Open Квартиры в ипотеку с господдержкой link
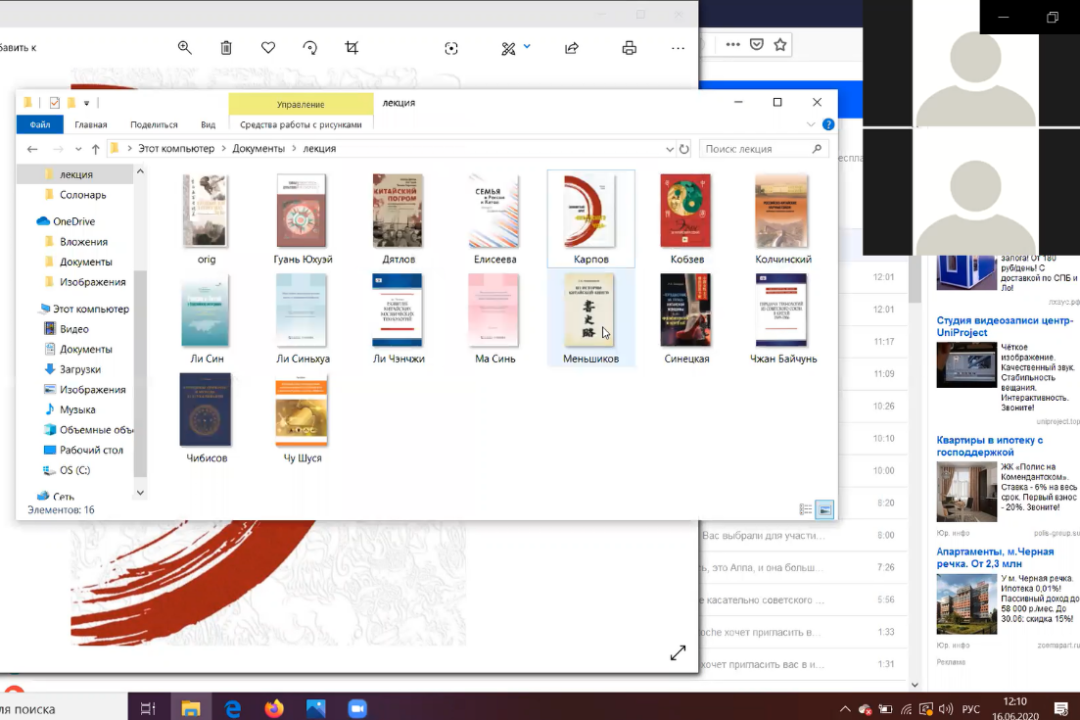Viewport: 1080px width, 720px height. (990, 446)
